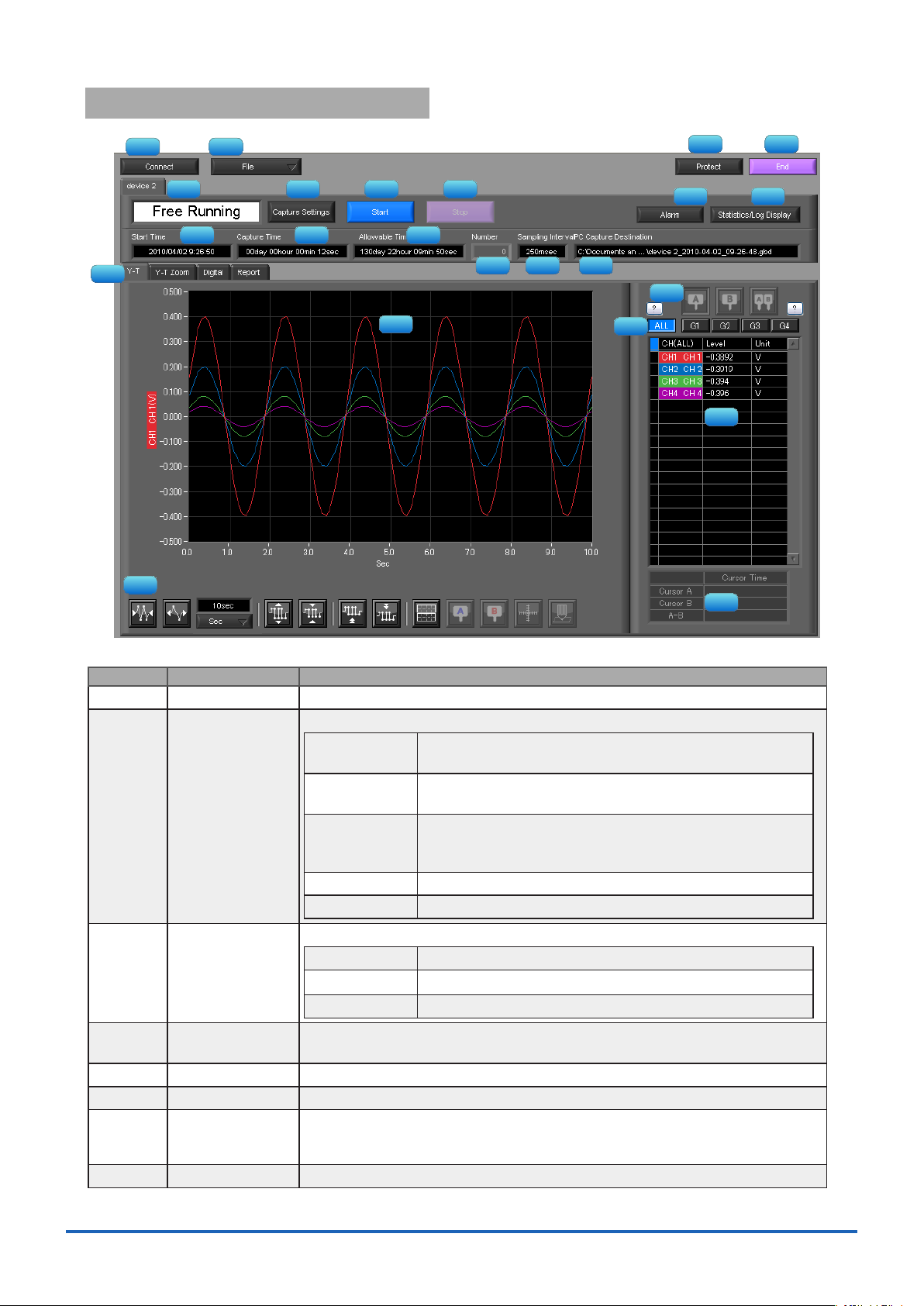Open Capture Settings
924x1306 pixels.
(301, 212)
